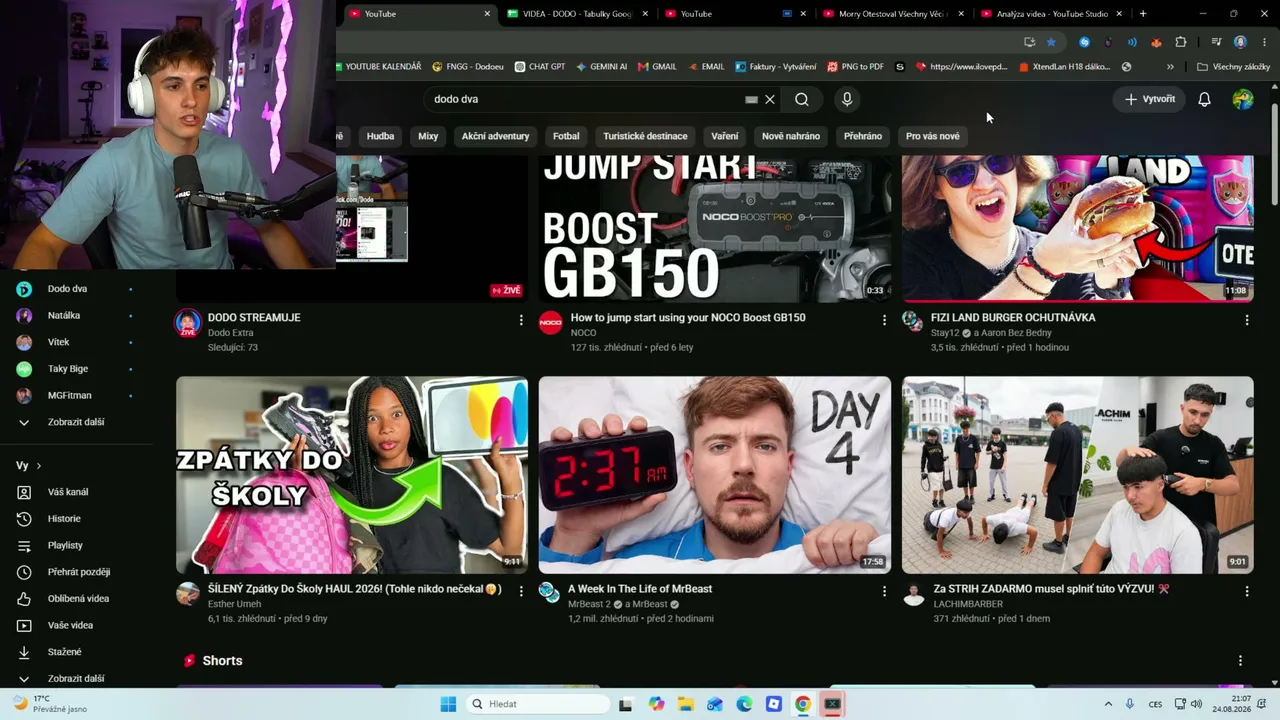Click the taskbar Hledat search box
The height and width of the screenshot is (720, 1280).
tap(538, 704)
